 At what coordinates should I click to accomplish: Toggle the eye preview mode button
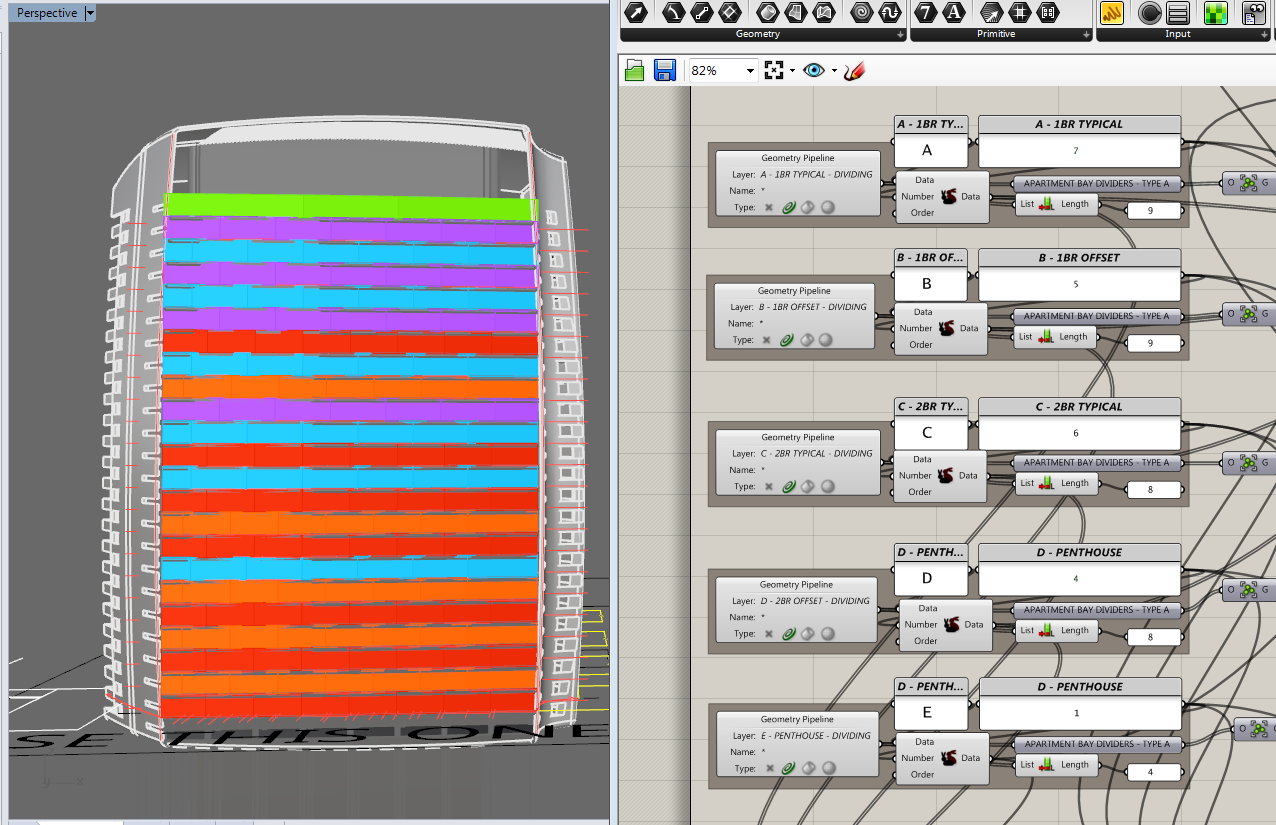pos(814,70)
